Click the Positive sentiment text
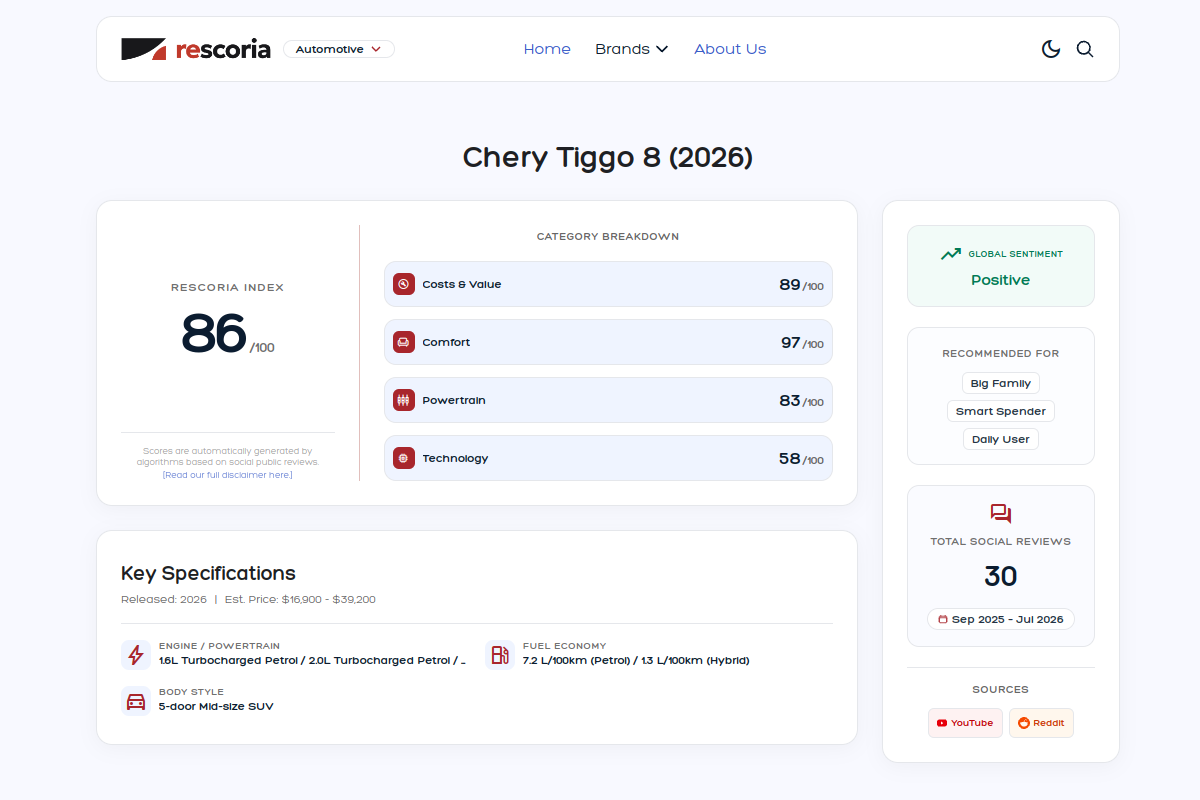The image size is (1200, 800). [1001, 280]
